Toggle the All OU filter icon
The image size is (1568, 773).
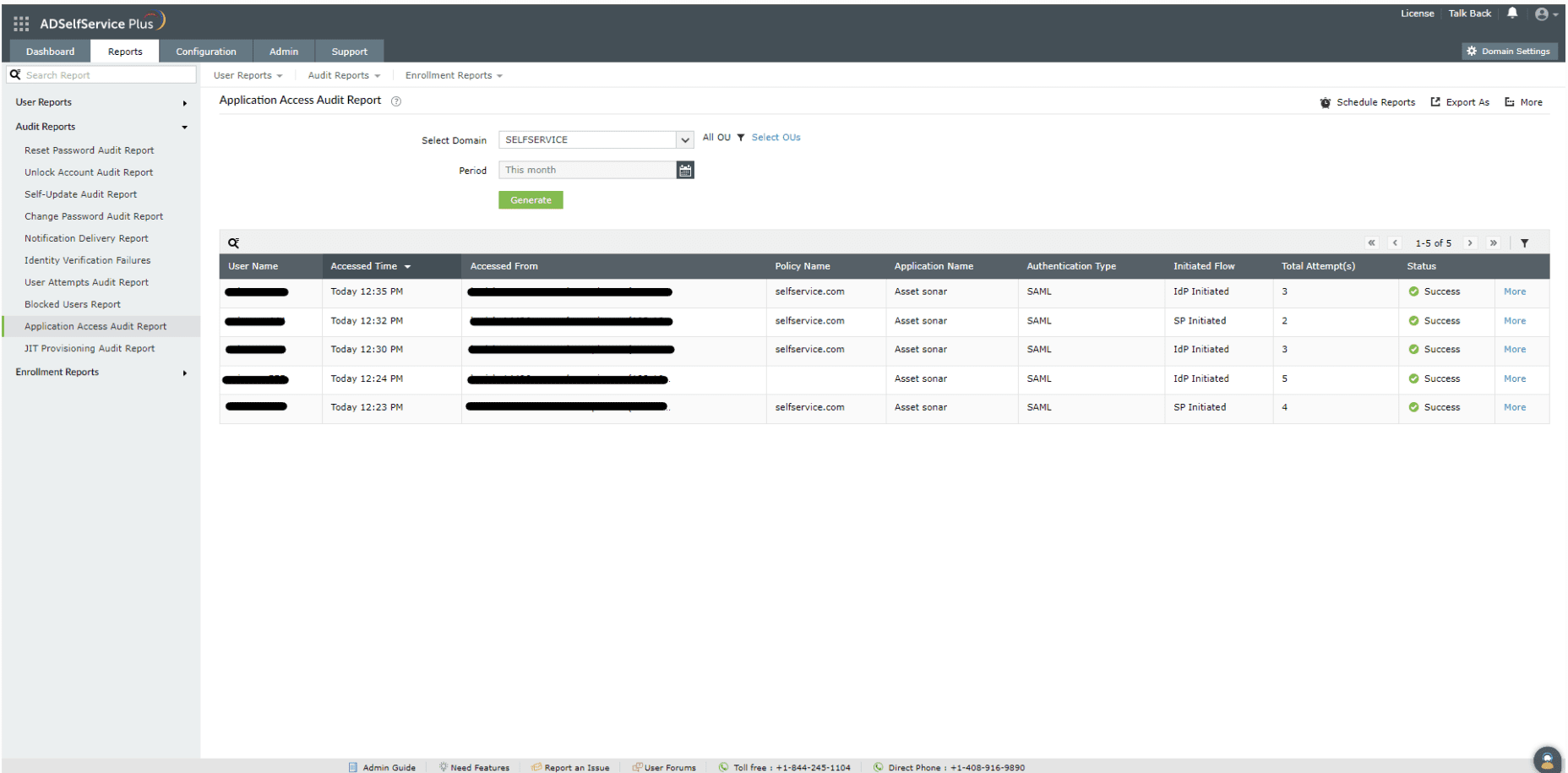pyautogui.click(x=741, y=137)
